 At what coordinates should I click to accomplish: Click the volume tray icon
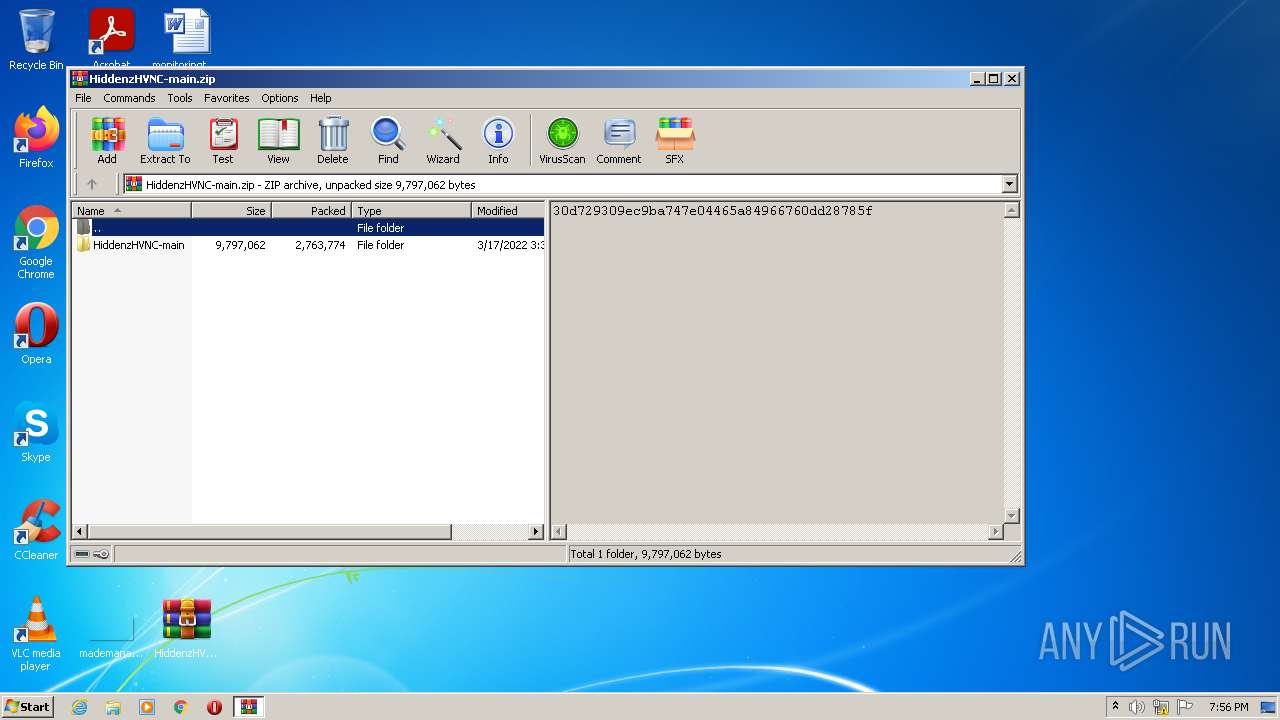pos(1136,707)
